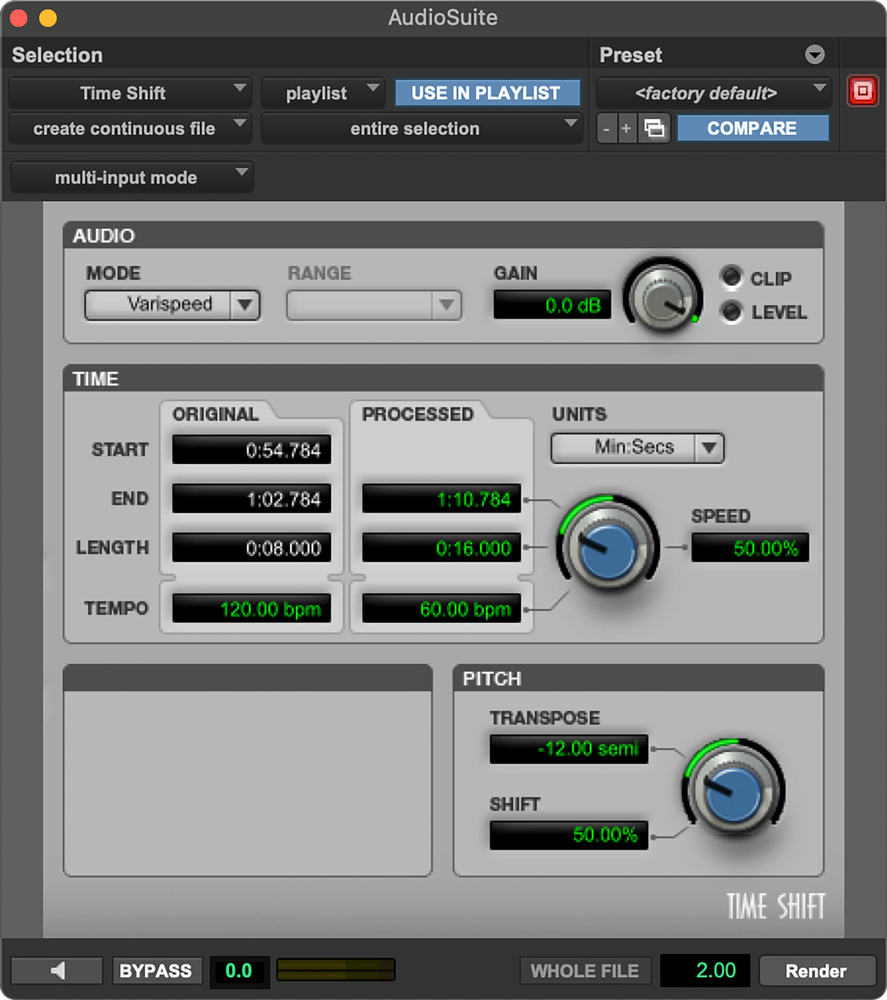
Task: Open the Varispeed MODE dropdown
Action: [x=172, y=305]
